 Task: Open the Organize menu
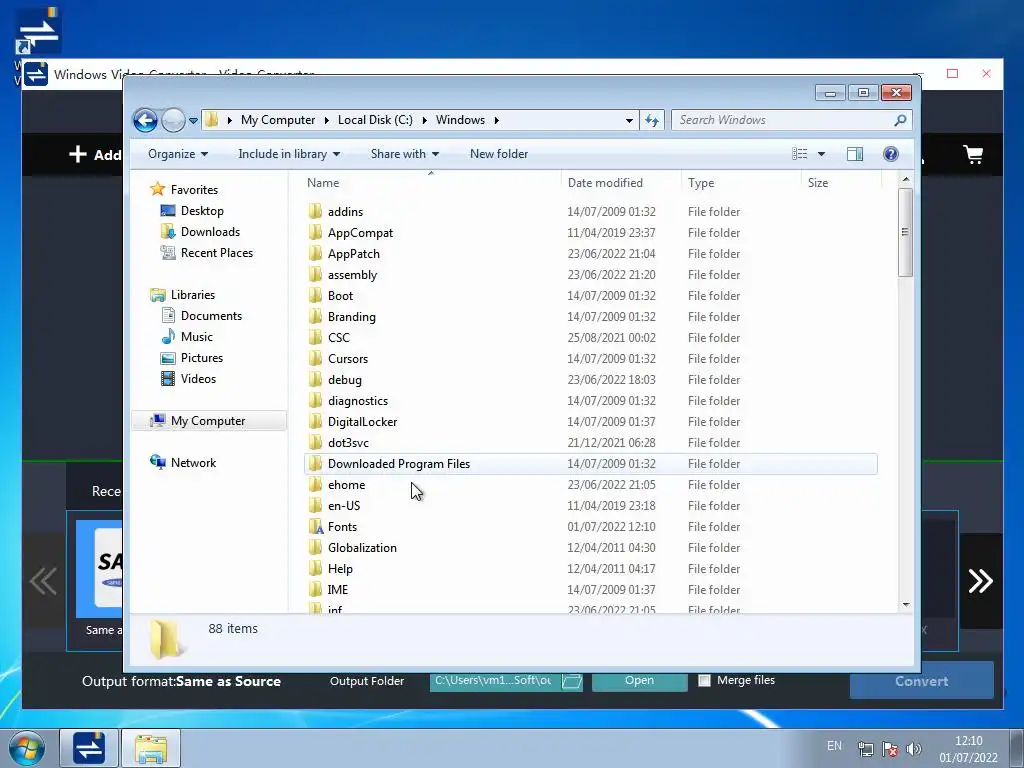[x=178, y=154]
